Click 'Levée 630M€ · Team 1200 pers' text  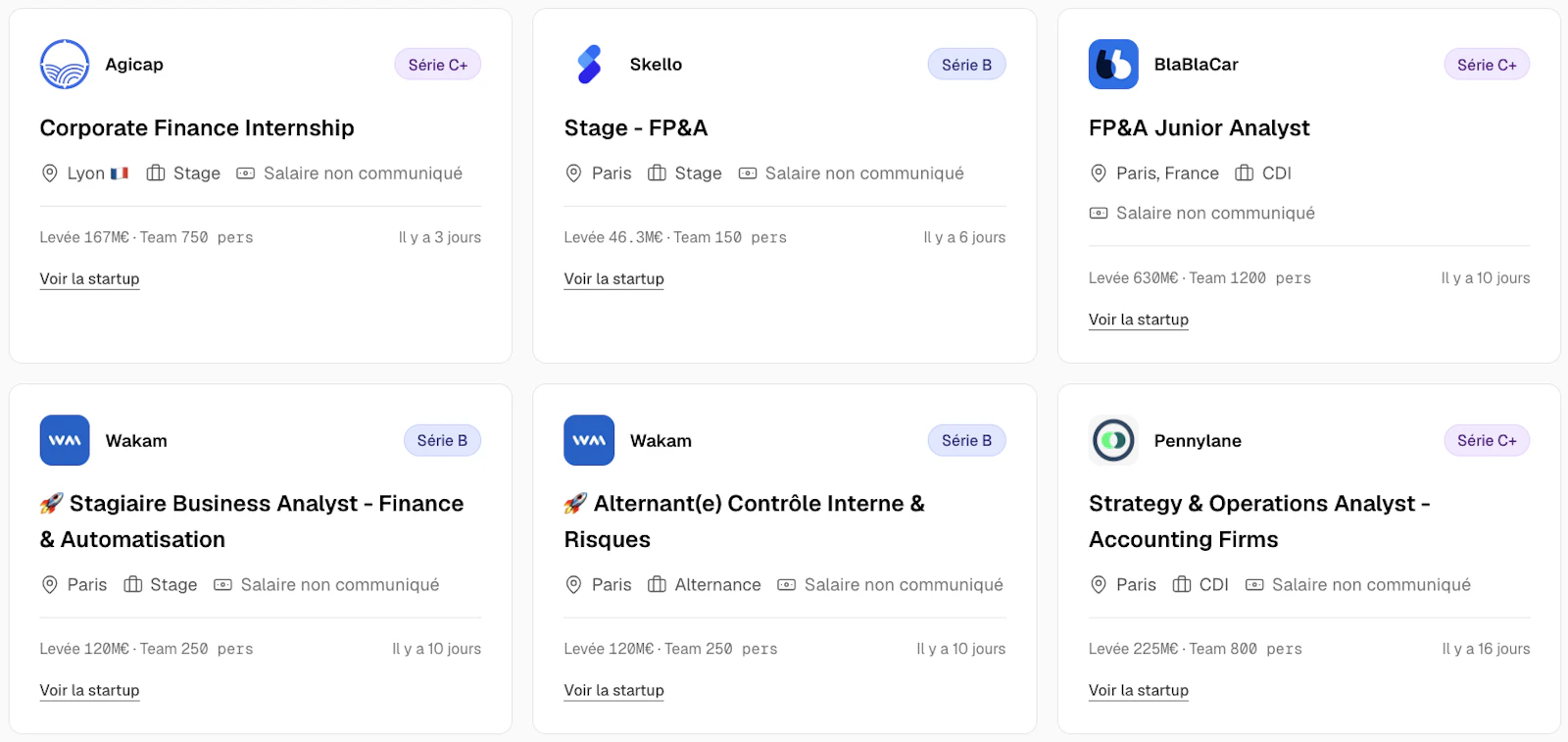[x=1200, y=278]
